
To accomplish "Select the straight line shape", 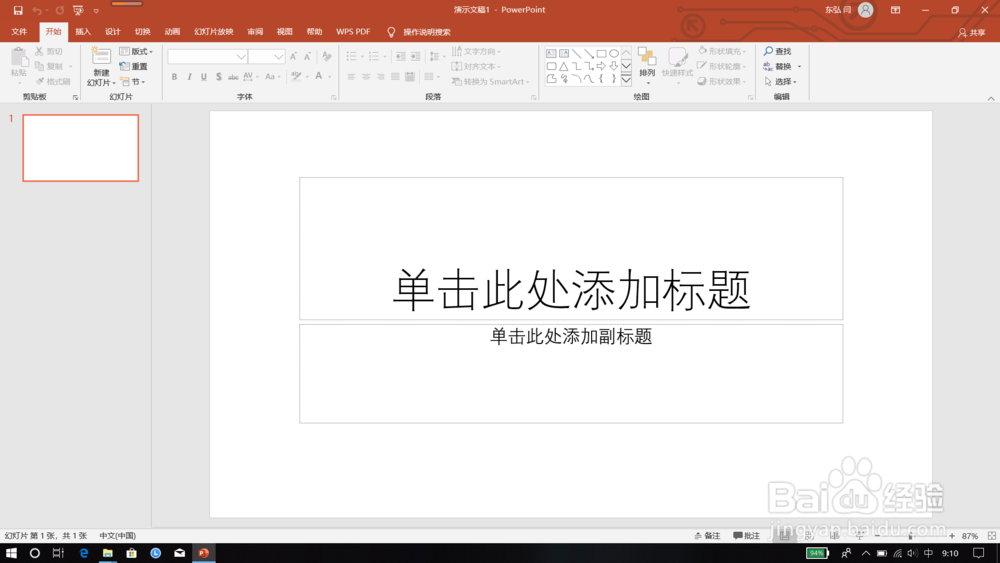I will 577,54.
